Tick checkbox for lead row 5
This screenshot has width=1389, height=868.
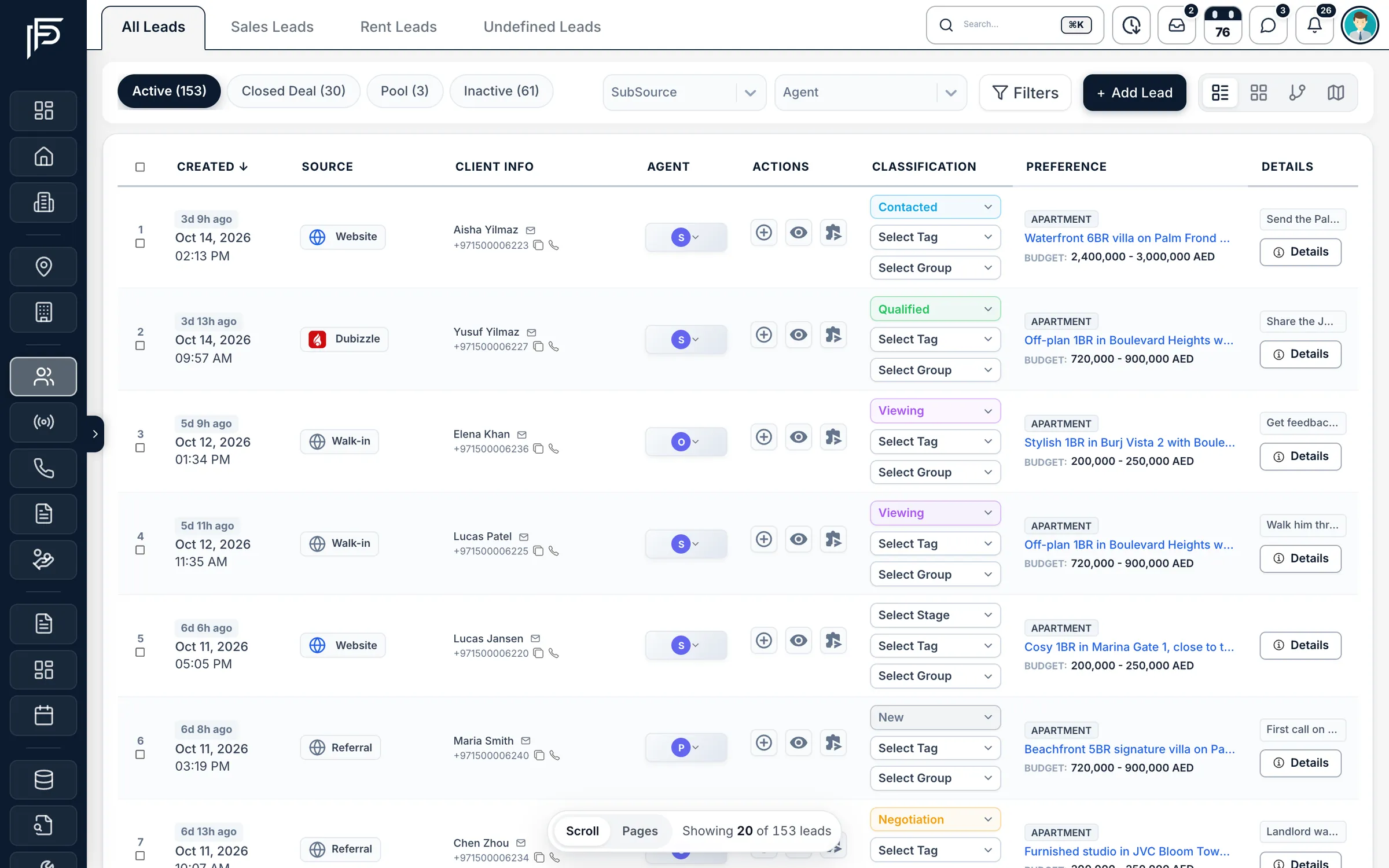point(140,652)
